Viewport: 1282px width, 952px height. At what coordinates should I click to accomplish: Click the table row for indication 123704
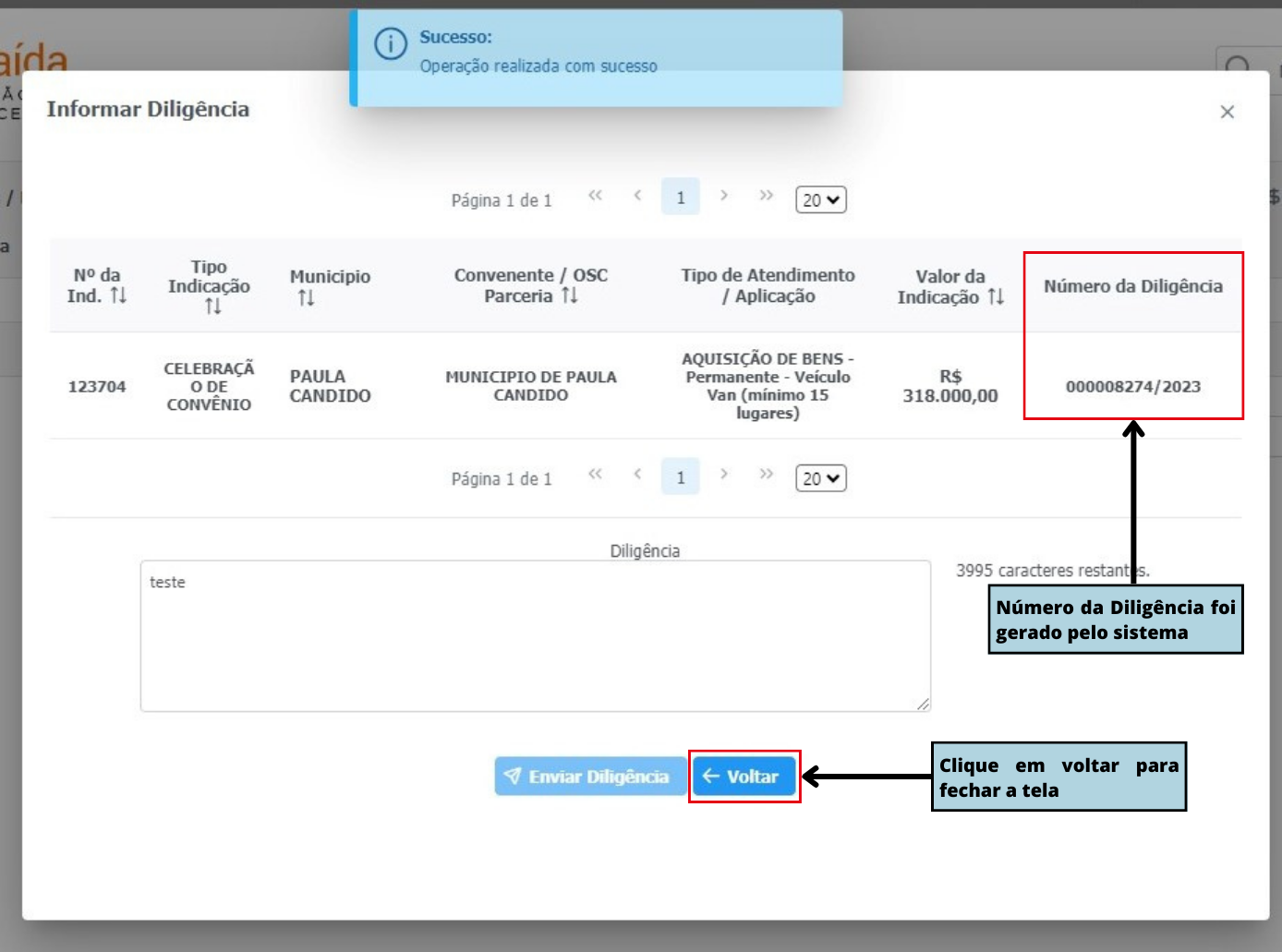point(531,386)
